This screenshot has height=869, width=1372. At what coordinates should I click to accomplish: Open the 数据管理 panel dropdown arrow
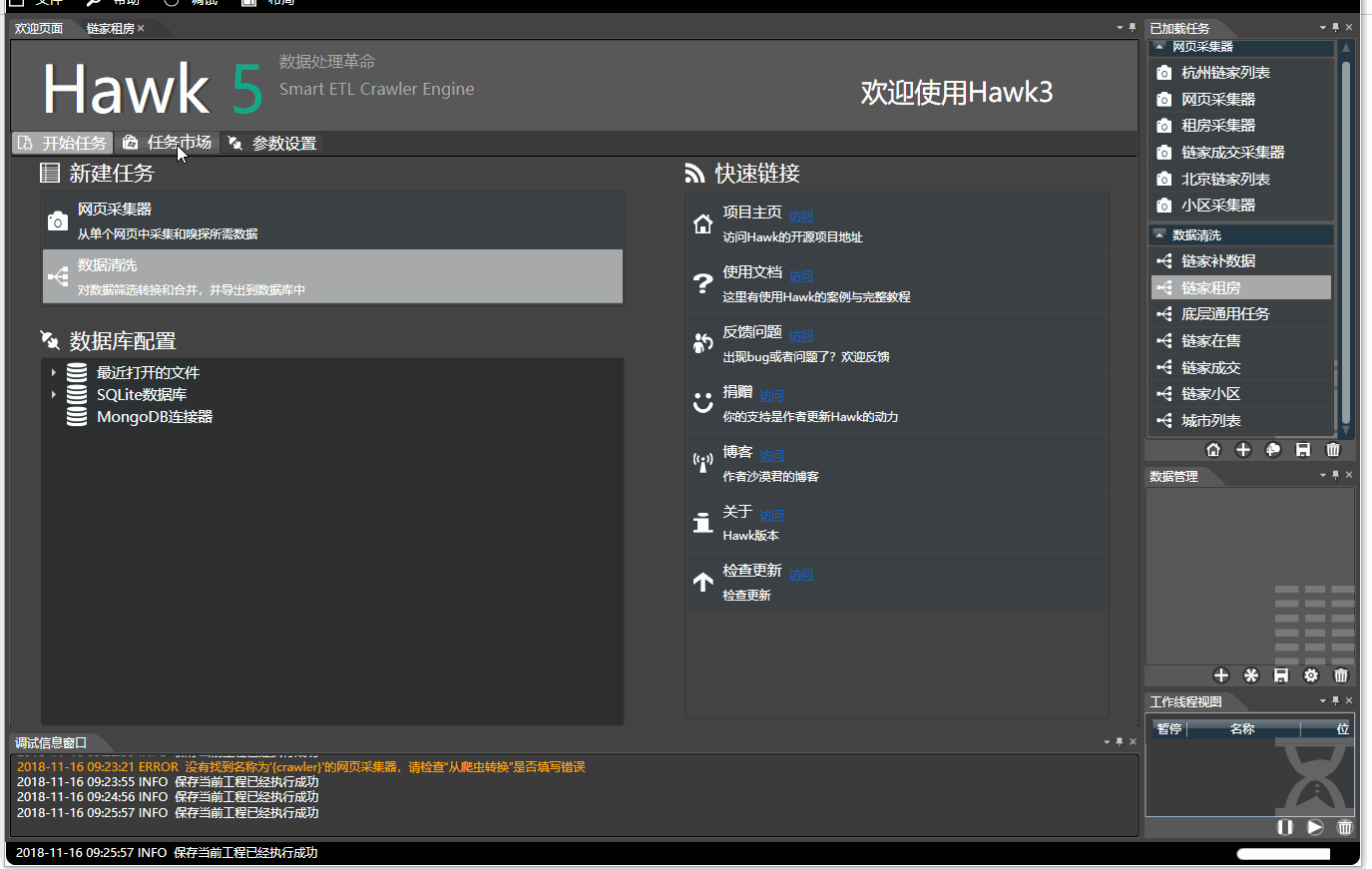1323,476
